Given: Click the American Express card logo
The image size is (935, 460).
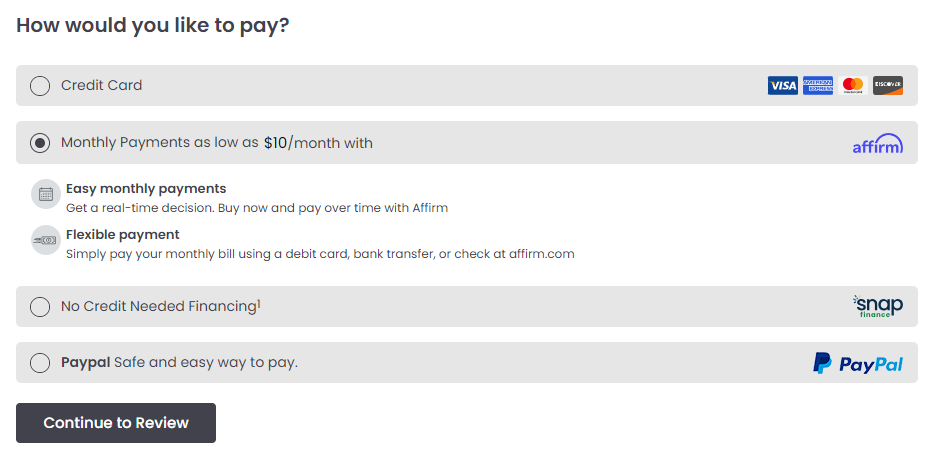Looking at the screenshot, I should [x=818, y=85].
